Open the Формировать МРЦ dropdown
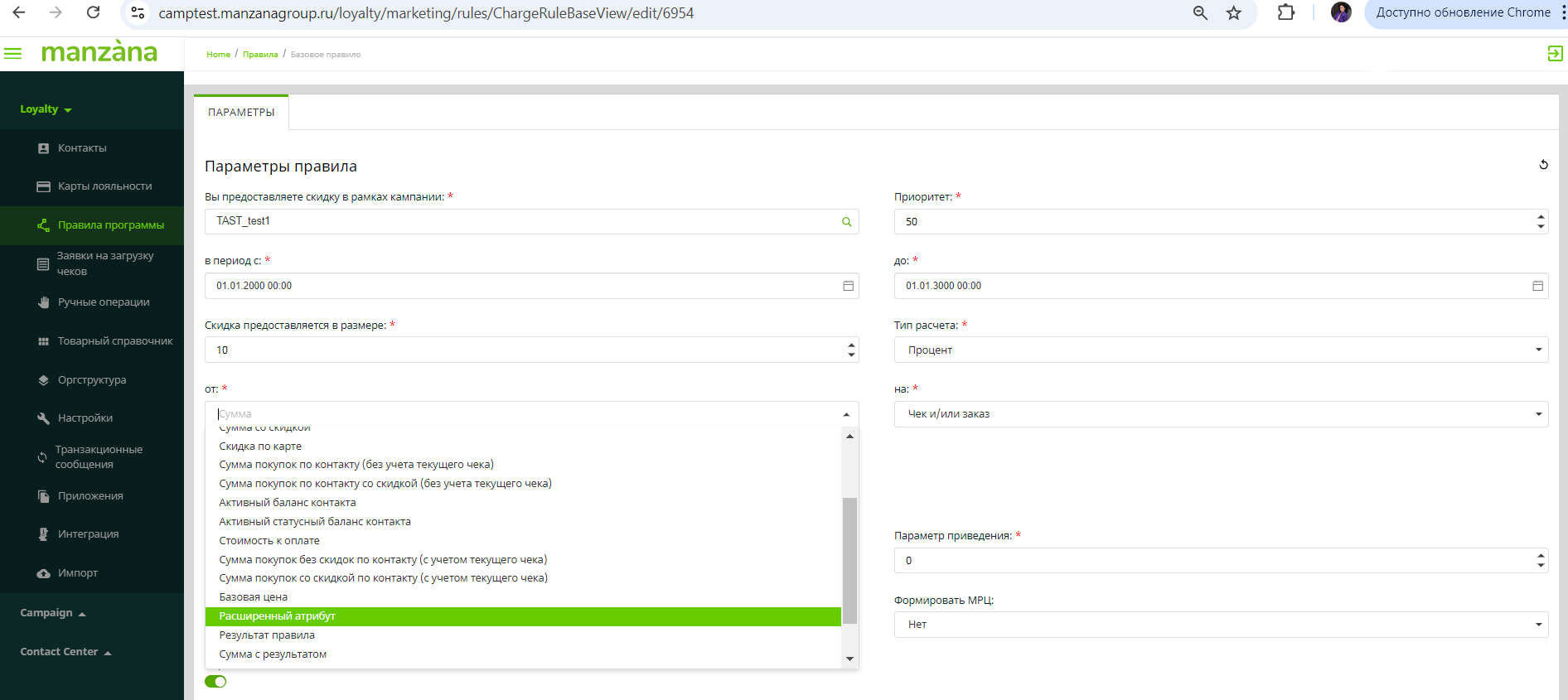Viewport: 1568px width, 700px height. 1220,625
